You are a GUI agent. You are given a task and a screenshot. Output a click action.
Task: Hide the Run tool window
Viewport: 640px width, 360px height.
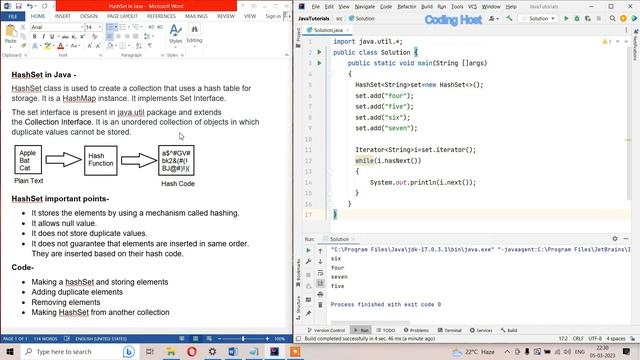(x=626, y=239)
